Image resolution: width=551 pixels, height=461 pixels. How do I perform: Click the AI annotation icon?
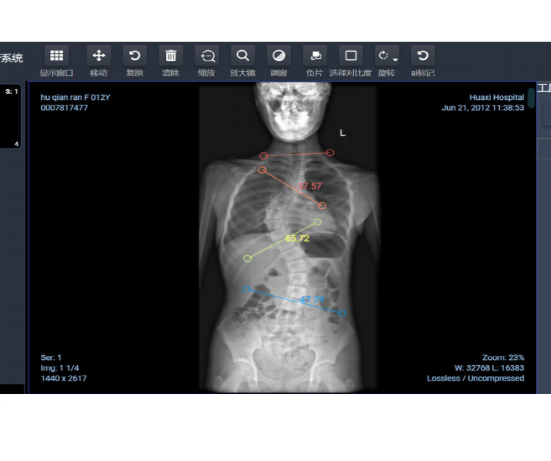tap(423, 56)
